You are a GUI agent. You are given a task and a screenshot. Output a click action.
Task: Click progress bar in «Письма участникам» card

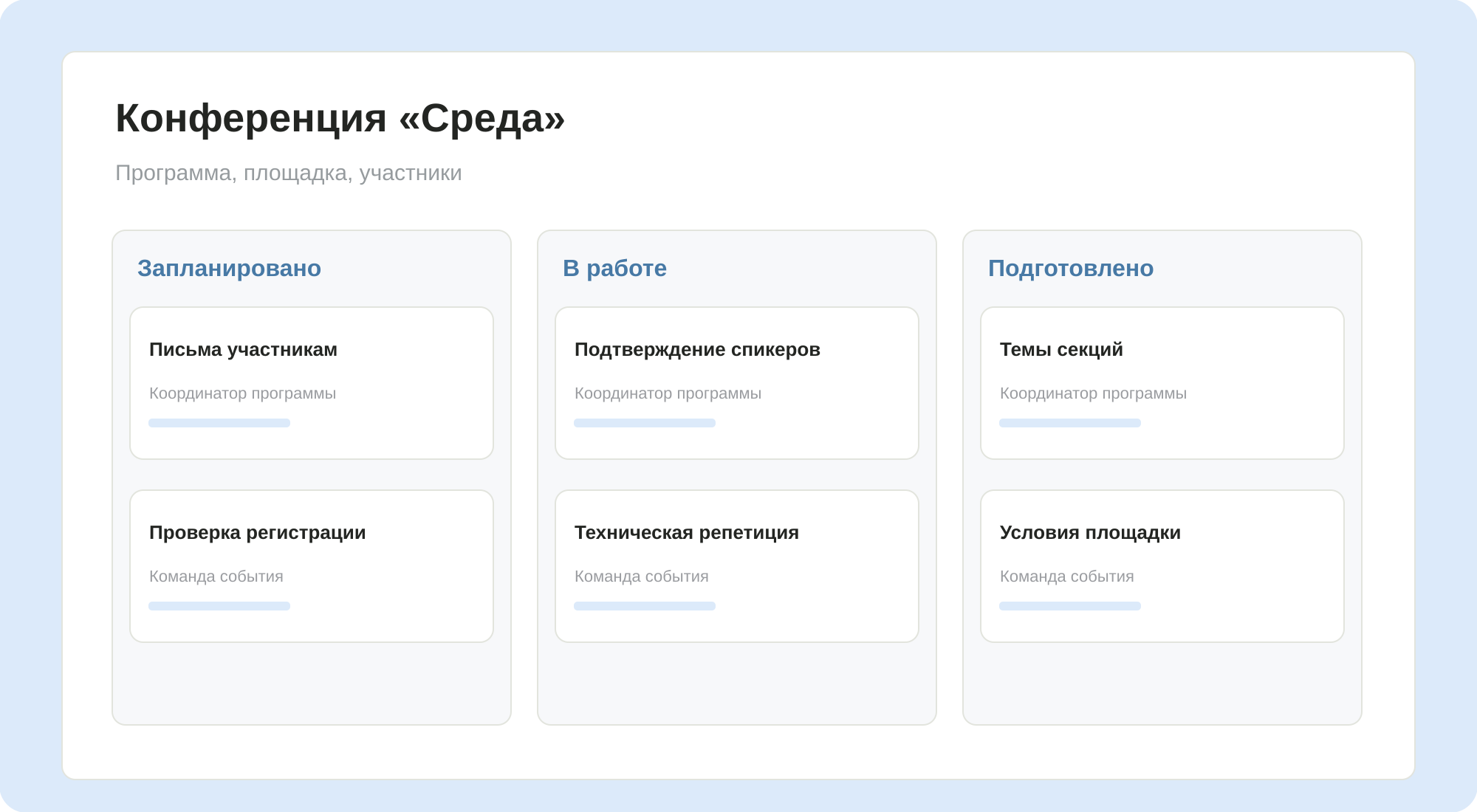click(219, 423)
